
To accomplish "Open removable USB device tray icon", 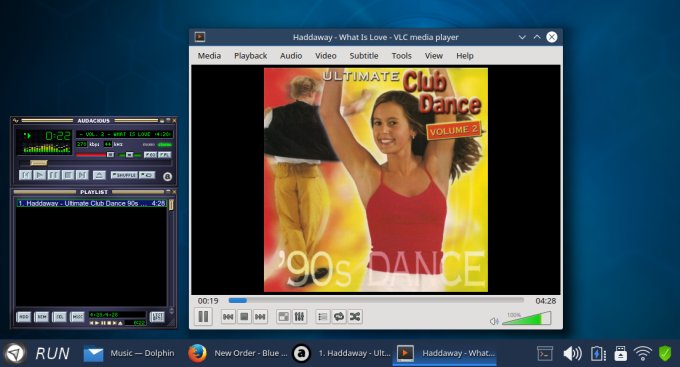I will click(621, 353).
